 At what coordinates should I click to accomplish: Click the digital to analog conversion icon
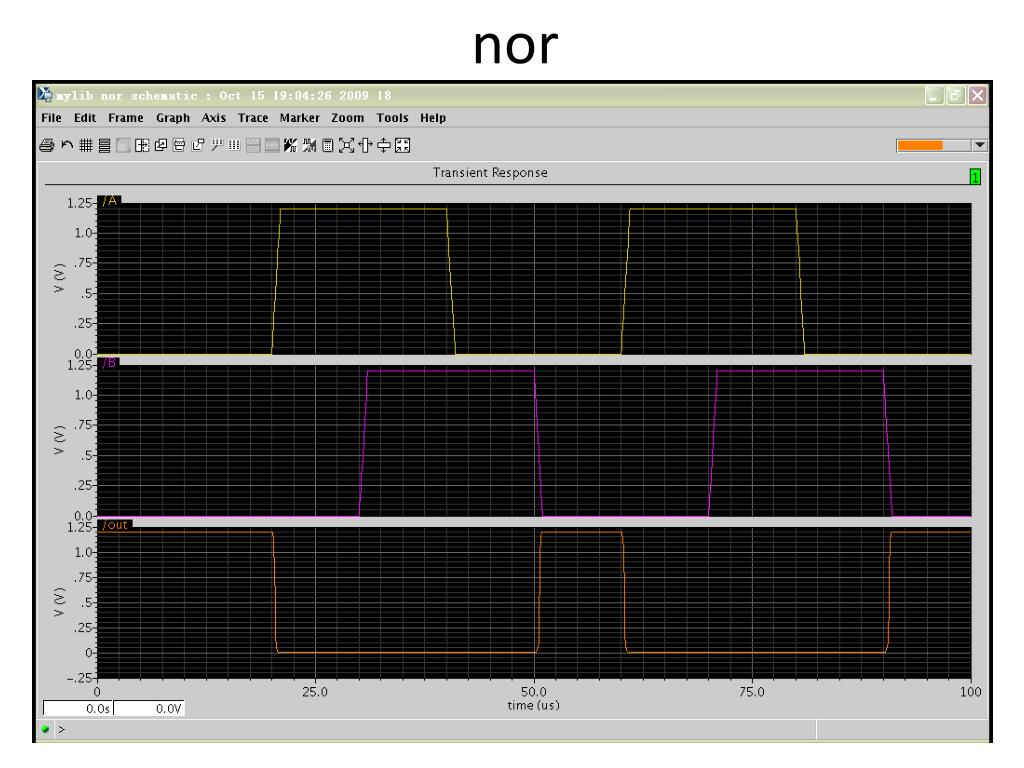click(x=310, y=146)
